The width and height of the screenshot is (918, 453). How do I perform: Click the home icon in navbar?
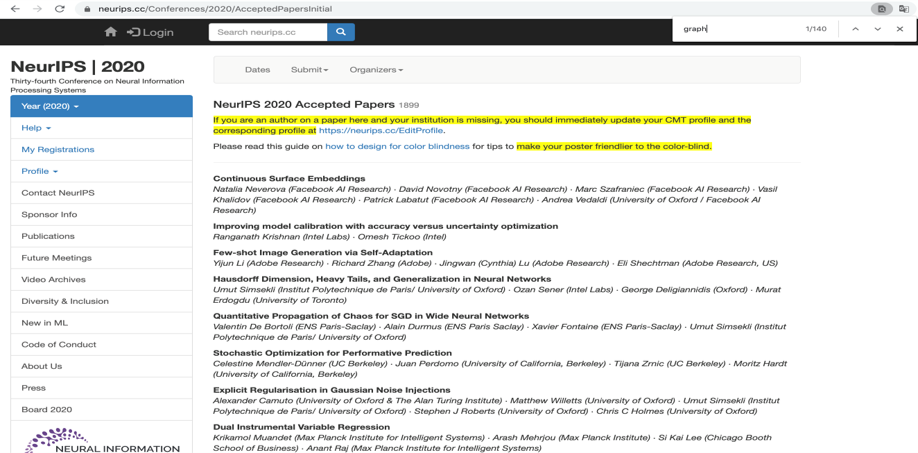(111, 32)
